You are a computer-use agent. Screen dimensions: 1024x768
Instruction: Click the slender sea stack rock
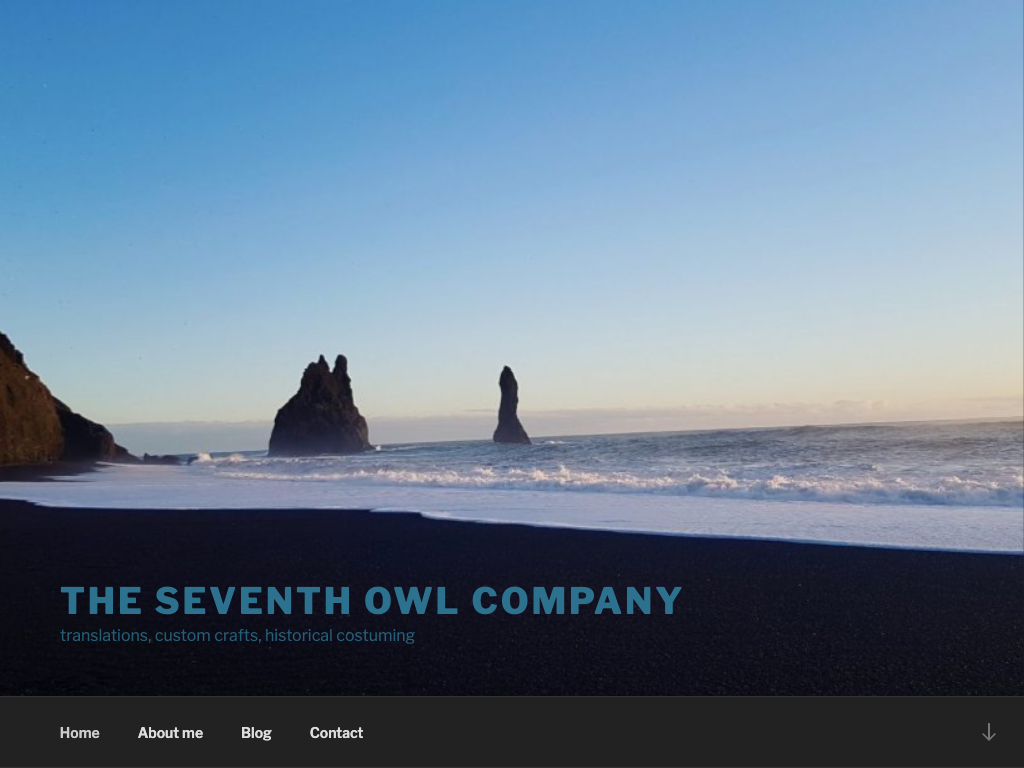pos(510,406)
